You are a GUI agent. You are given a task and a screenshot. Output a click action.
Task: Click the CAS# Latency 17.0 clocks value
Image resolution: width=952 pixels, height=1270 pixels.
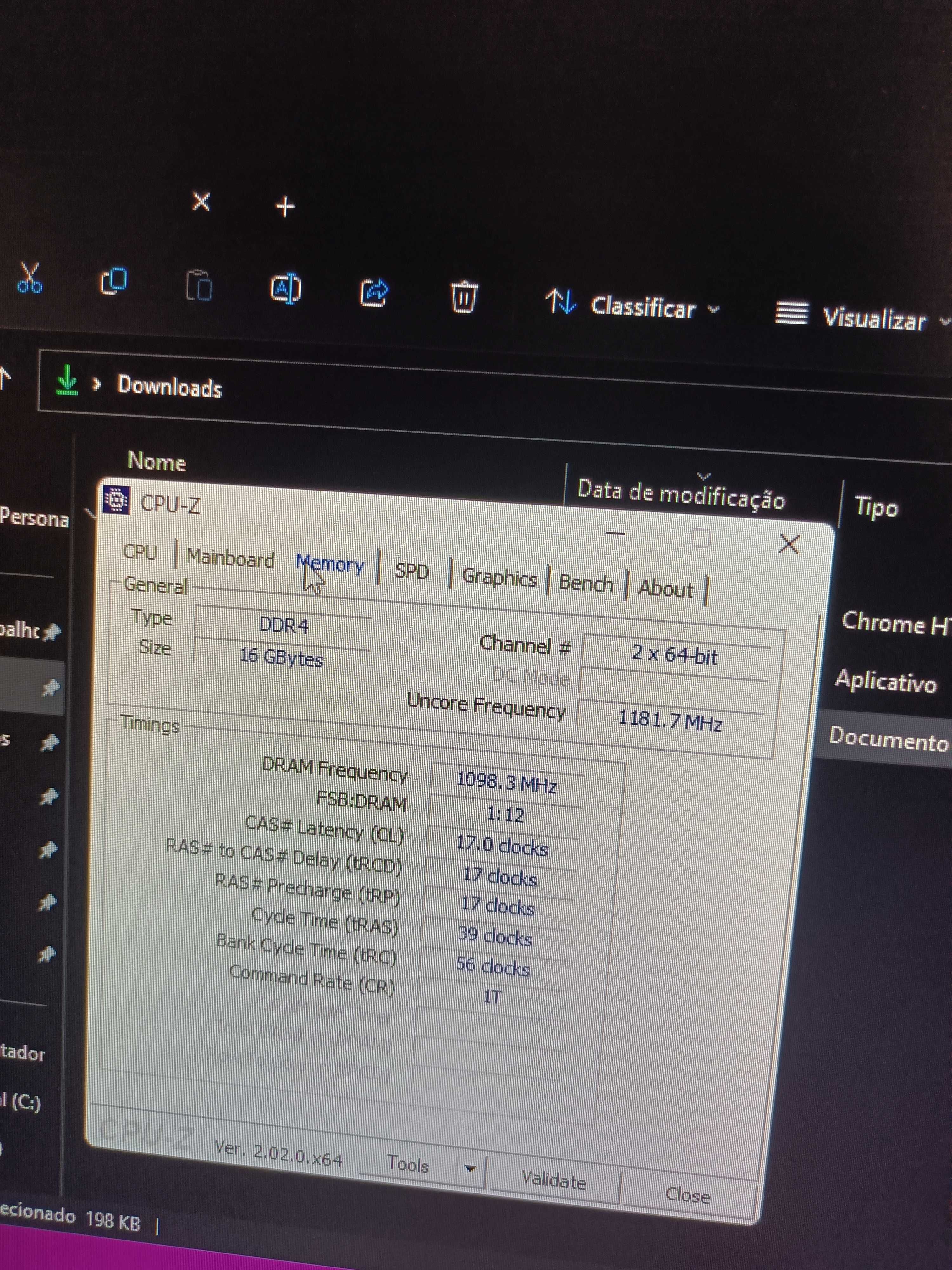(x=502, y=846)
